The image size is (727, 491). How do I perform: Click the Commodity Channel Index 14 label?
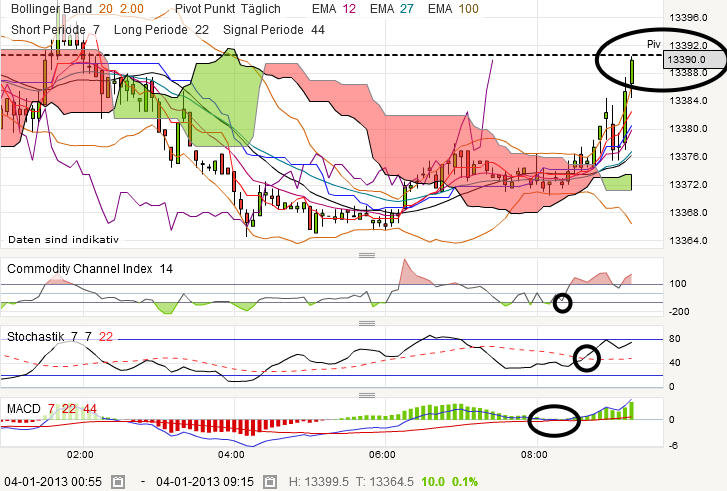[x=89, y=269]
